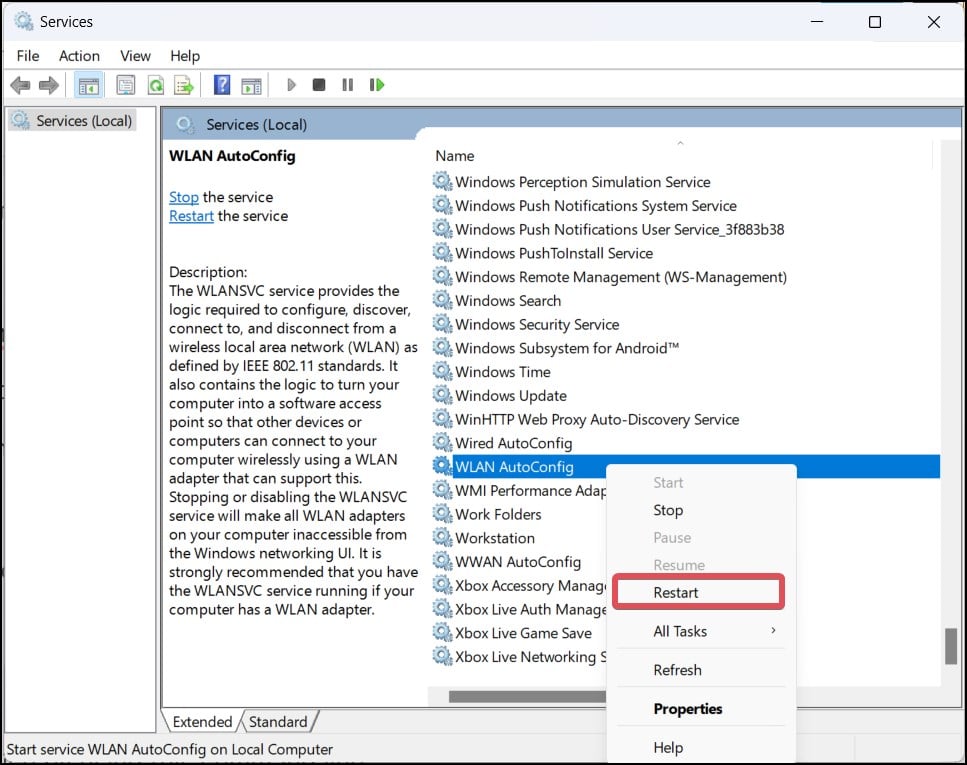
Task: Click the vertical scrollbar thumb
Action: point(950,646)
